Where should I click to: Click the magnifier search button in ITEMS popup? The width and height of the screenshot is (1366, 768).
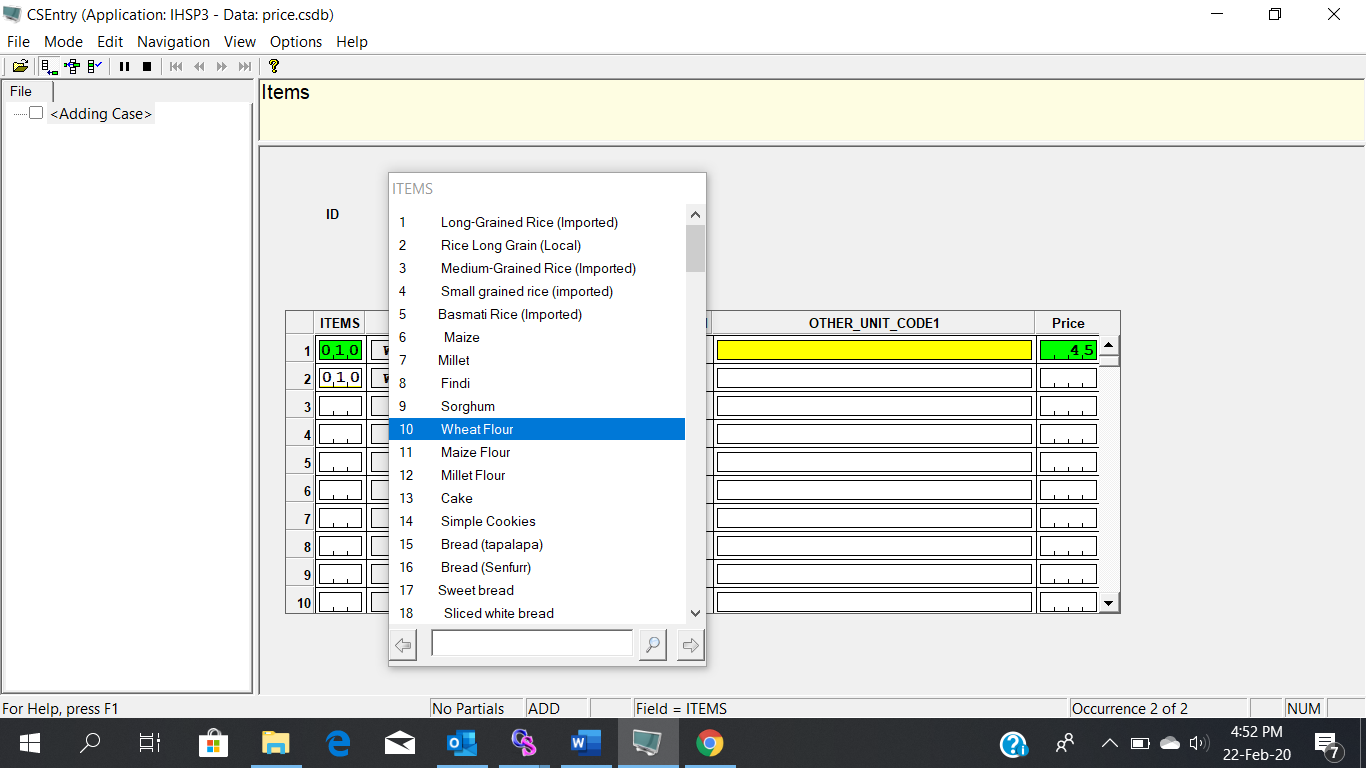click(x=653, y=645)
